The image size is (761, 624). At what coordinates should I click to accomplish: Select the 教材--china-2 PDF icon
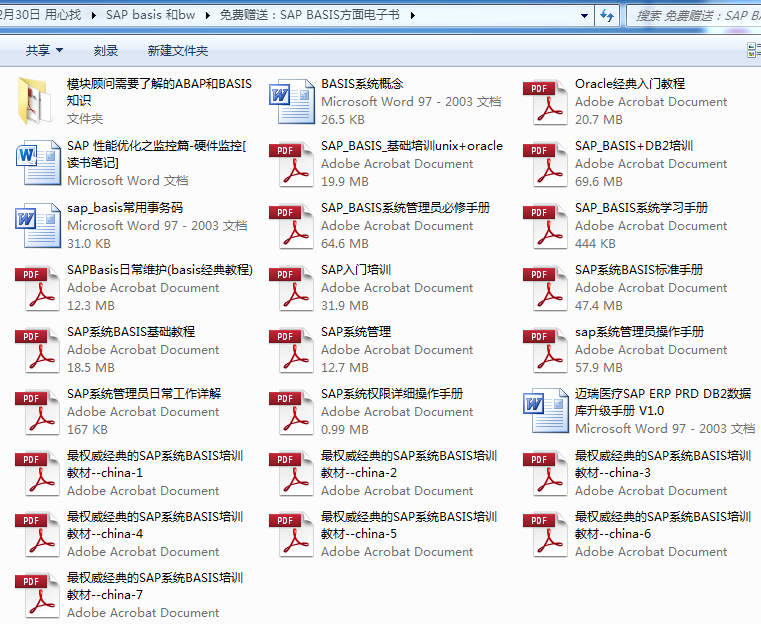pos(291,474)
